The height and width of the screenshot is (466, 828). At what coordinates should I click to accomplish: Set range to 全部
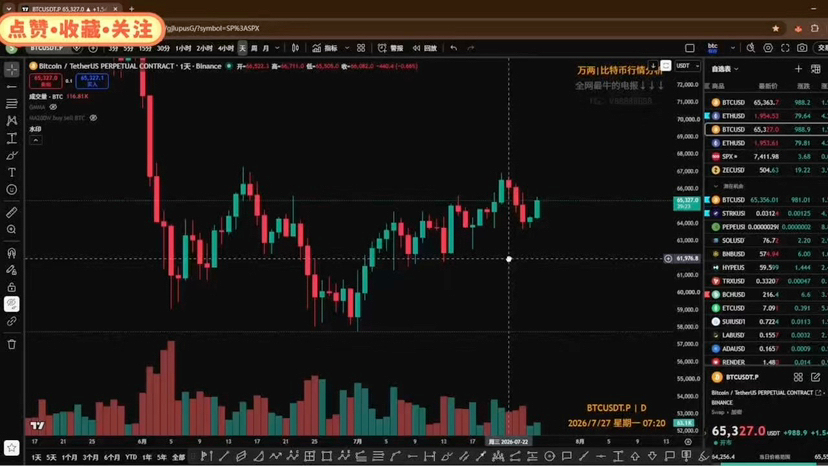[x=178, y=457]
